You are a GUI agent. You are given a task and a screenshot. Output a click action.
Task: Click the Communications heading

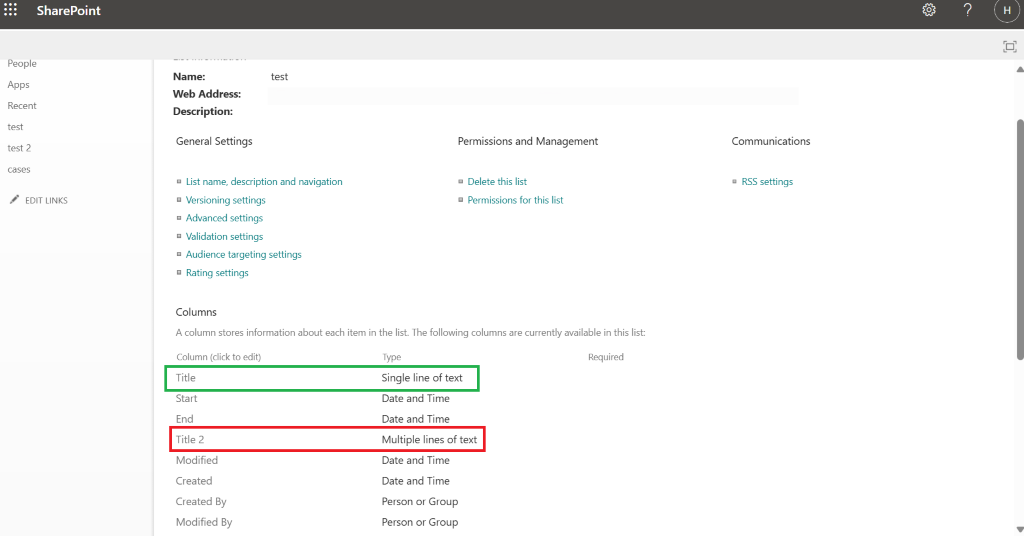tap(771, 141)
